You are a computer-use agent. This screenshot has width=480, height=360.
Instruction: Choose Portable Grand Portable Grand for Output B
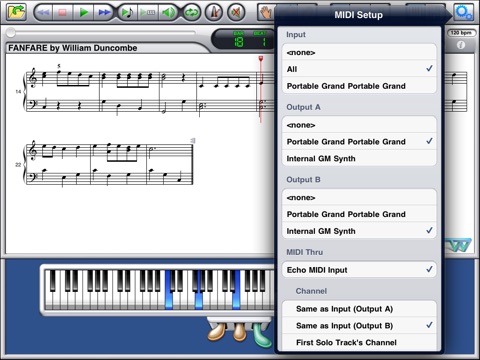(359, 214)
